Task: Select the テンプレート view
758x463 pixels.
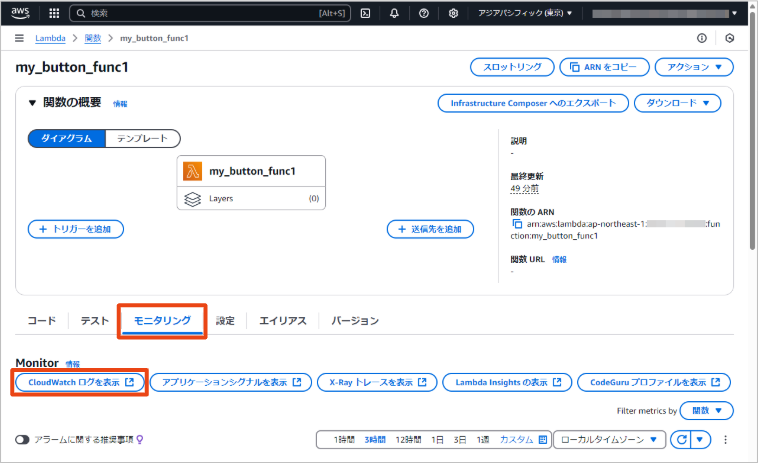Action: 143,138
